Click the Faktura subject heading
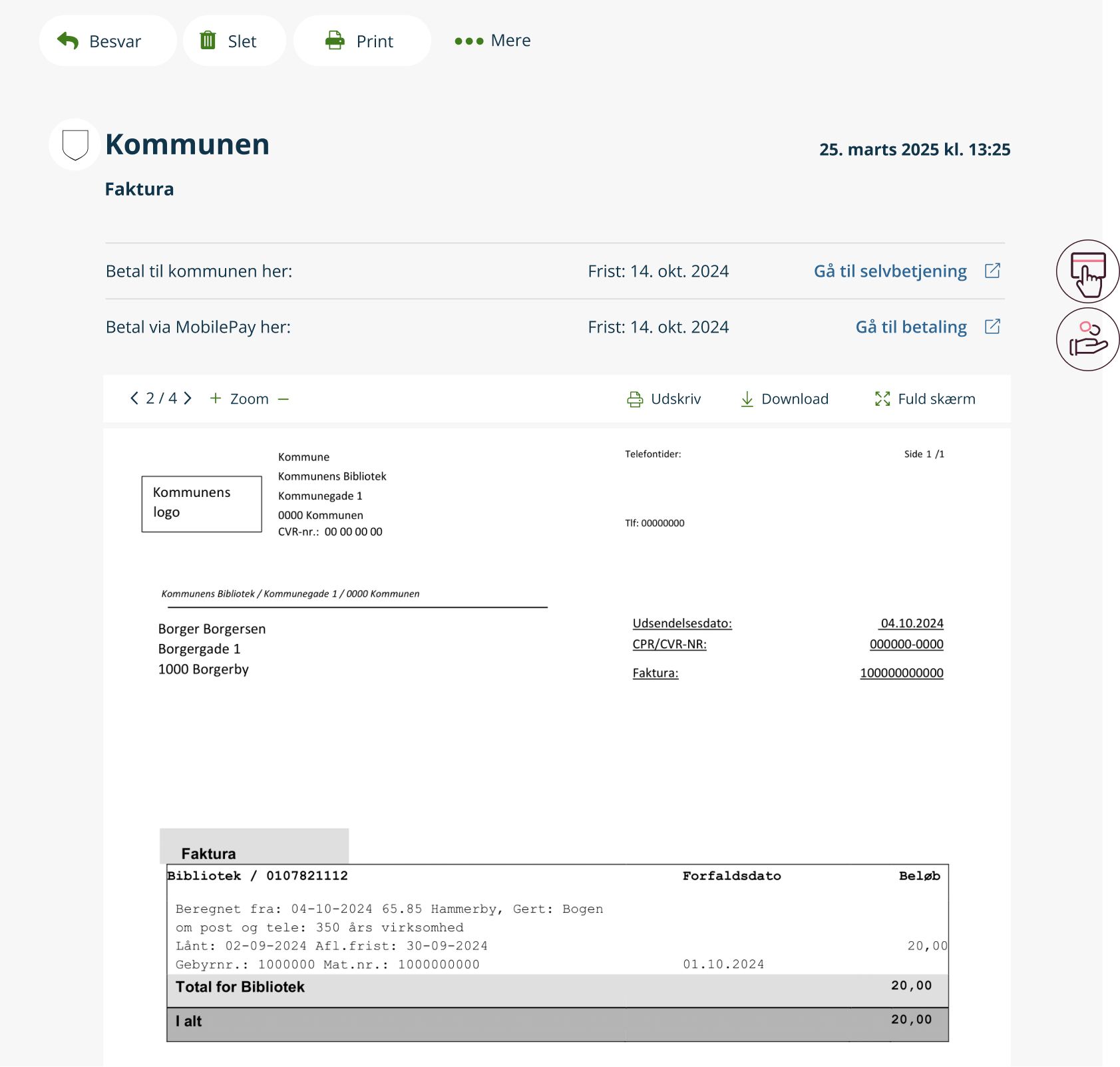The image size is (1120, 1067). tap(139, 190)
